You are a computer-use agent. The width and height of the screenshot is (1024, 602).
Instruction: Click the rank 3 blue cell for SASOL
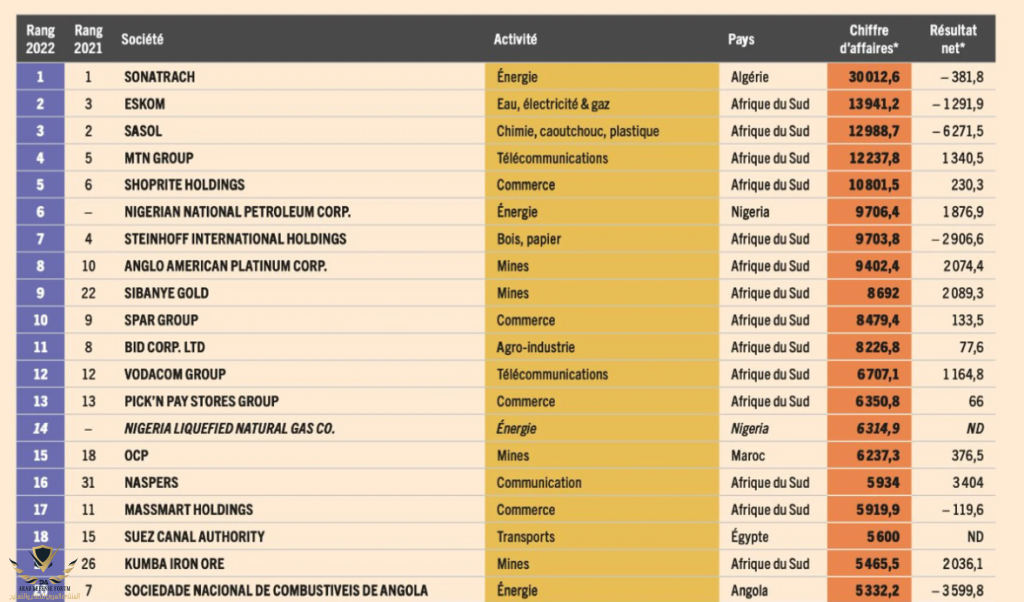pos(40,131)
